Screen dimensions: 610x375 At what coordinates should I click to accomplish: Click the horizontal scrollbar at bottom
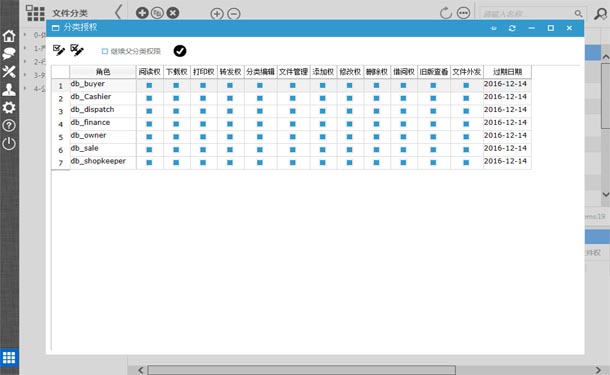pos(301,370)
